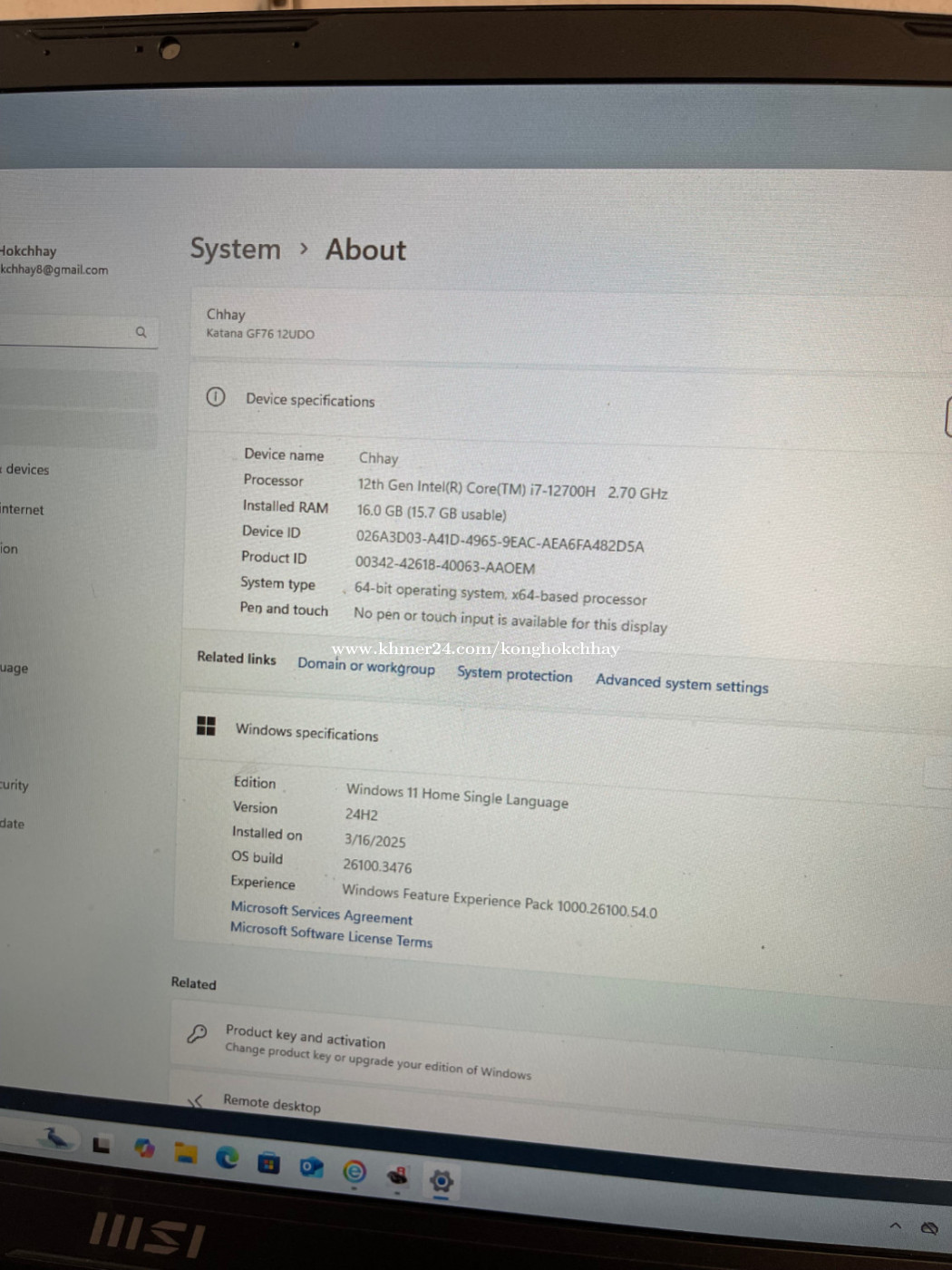The image size is (952, 1270).
Task: Click '64-bit operating system' system type value
Action: pyautogui.click(x=500, y=594)
